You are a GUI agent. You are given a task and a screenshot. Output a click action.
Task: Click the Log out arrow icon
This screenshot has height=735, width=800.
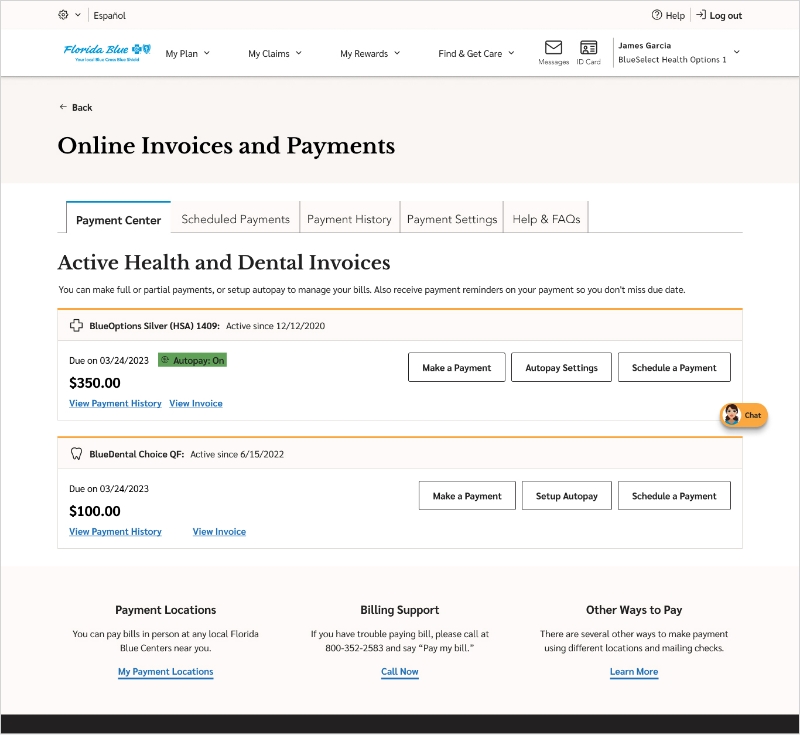click(701, 15)
